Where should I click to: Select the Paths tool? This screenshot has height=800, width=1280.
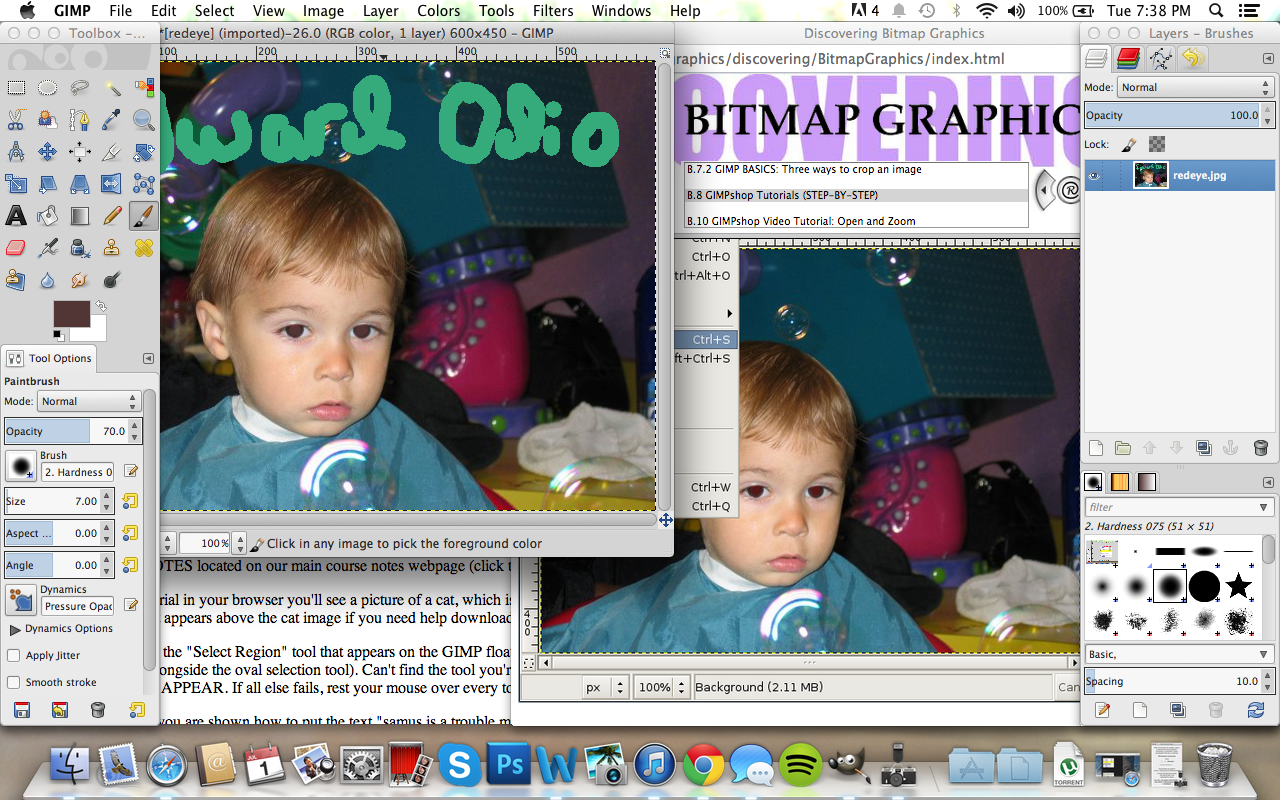(x=79, y=120)
